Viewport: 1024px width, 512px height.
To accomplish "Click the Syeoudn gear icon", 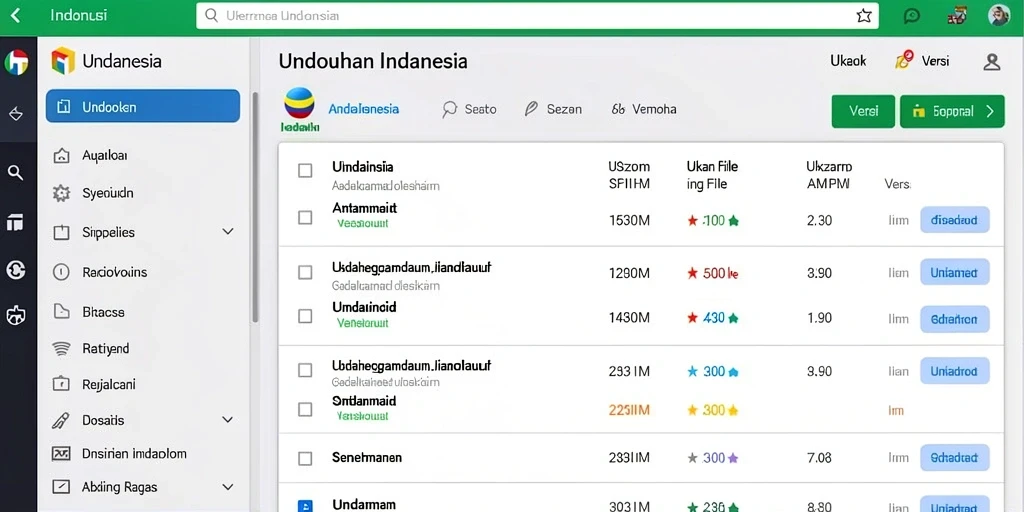I will 61,193.
